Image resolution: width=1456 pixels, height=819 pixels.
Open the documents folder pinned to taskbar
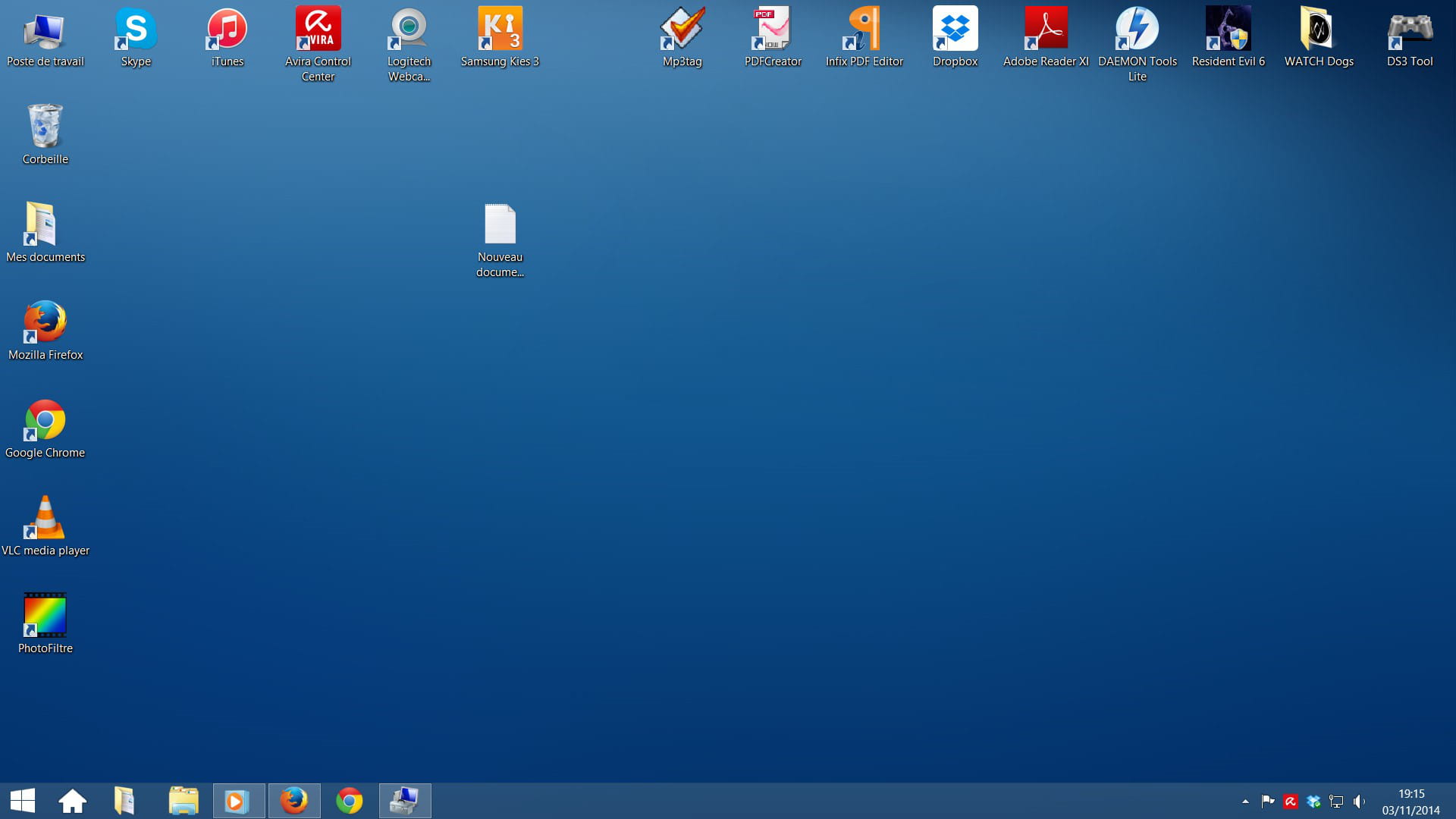124,801
